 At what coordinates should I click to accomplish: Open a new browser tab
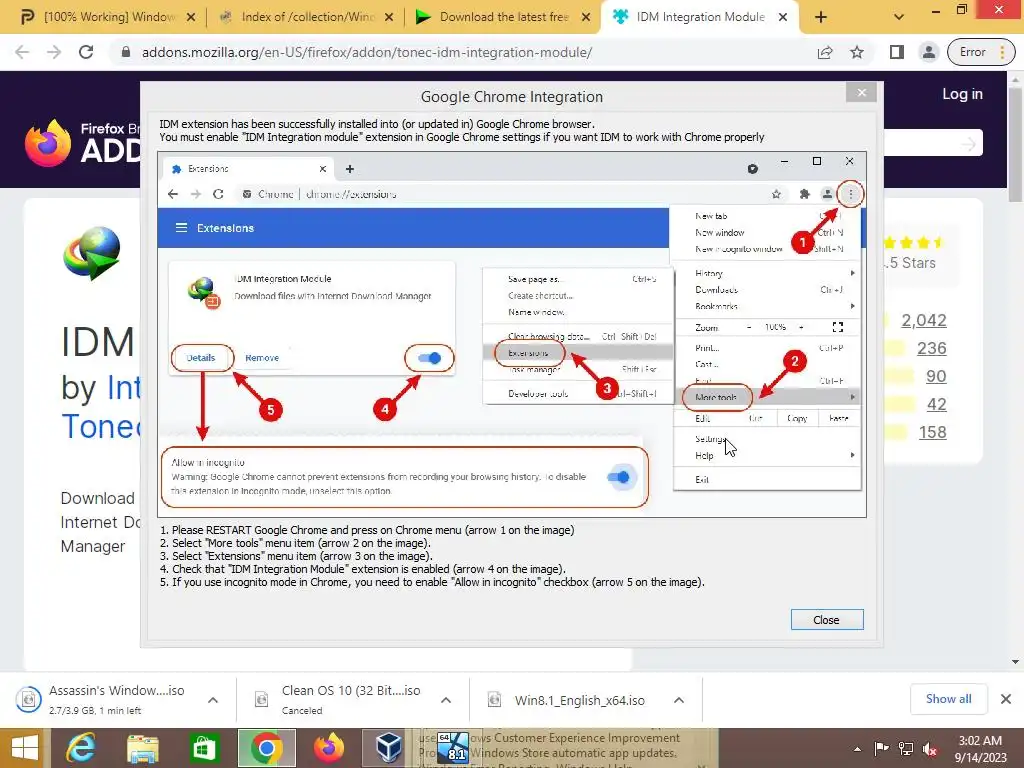tap(821, 17)
